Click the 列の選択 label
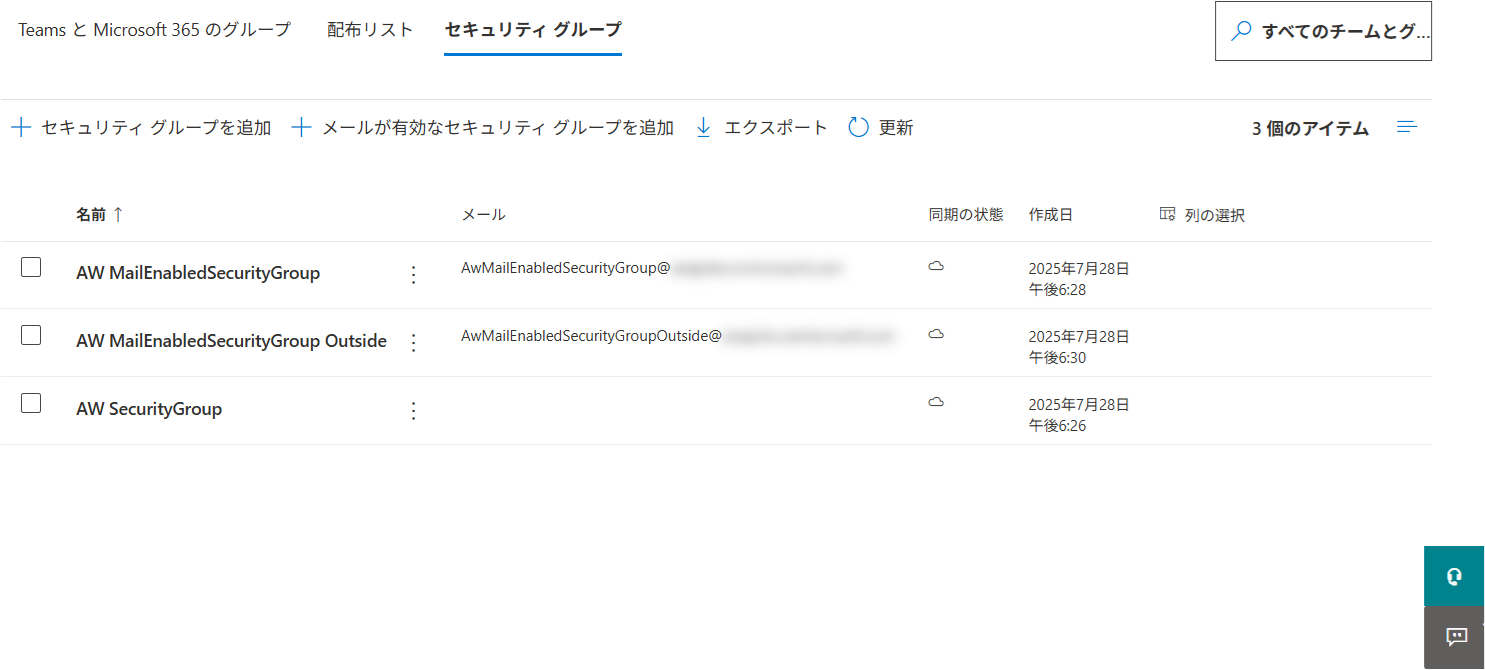This screenshot has height=670, width=1485. (x=1215, y=215)
